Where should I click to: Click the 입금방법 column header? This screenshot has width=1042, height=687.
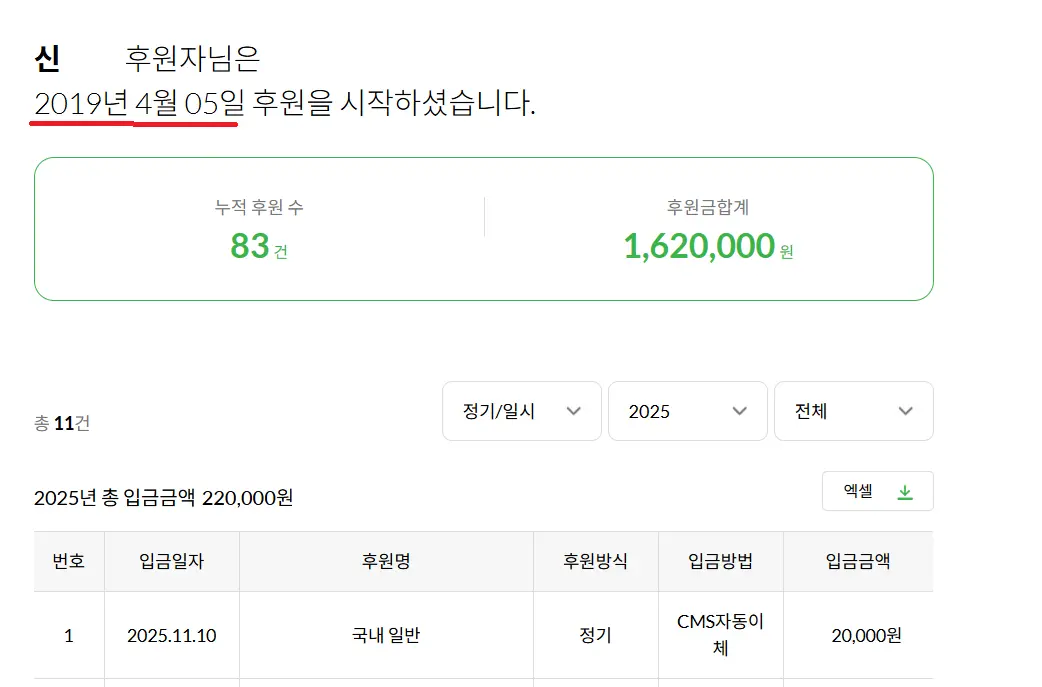point(719,561)
